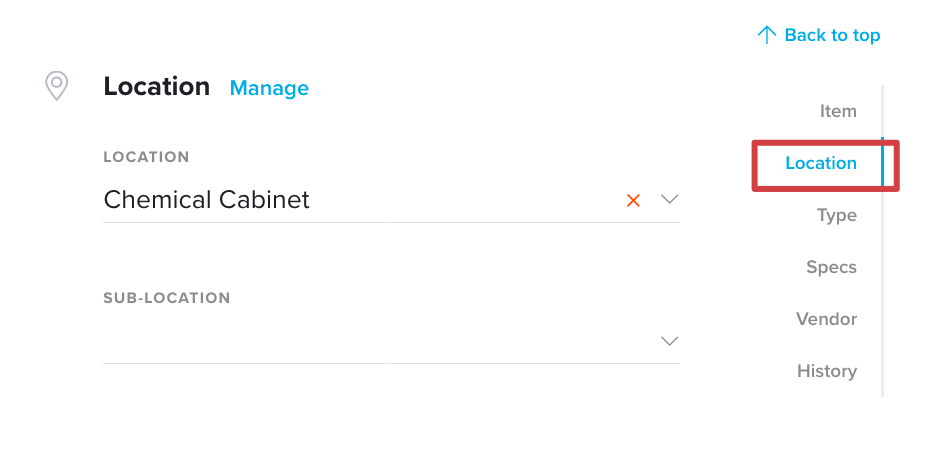Click the LOCATION field label

click(146, 157)
